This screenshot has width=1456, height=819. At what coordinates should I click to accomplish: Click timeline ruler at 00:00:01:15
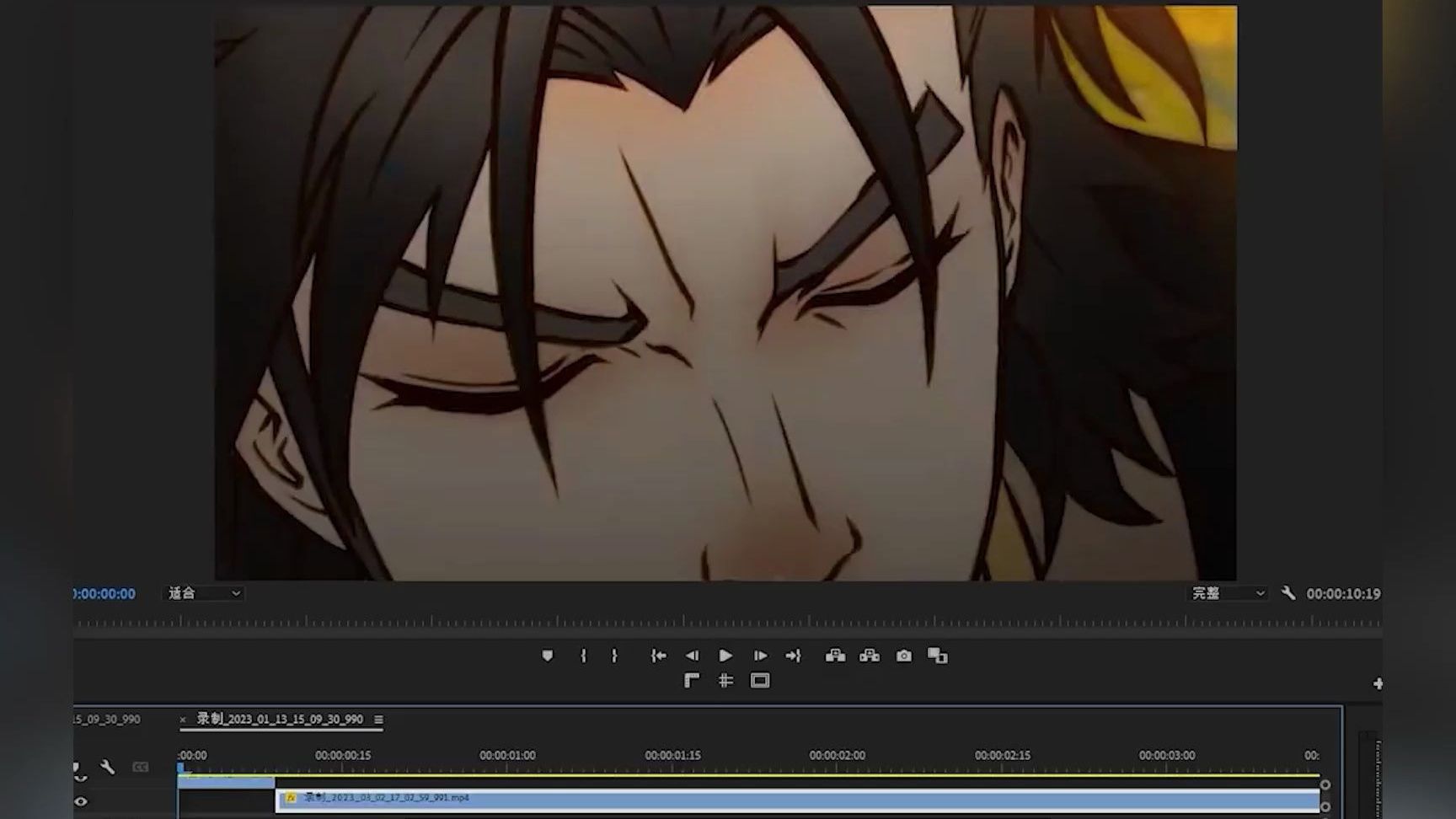(672, 756)
